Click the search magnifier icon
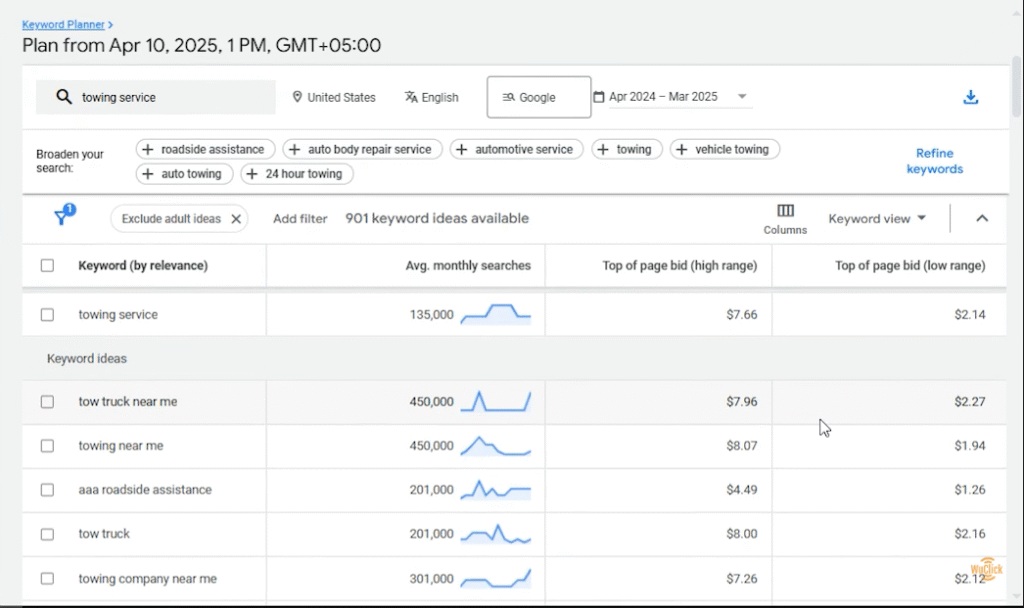Screen dimensions: 1024x608 point(63,97)
